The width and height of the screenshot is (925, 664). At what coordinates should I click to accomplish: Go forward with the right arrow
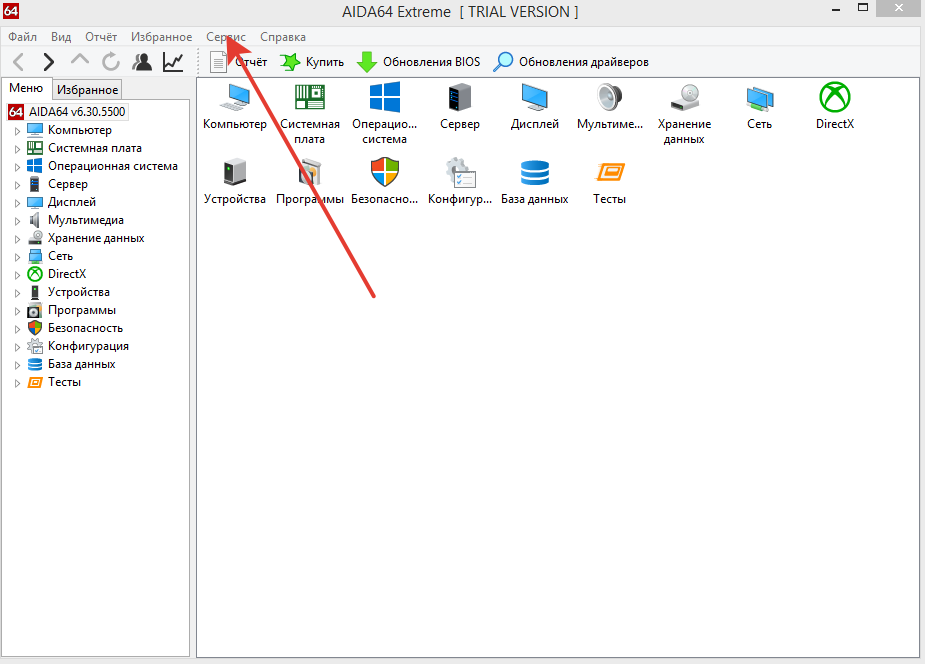pyautogui.click(x=48, y=62)
